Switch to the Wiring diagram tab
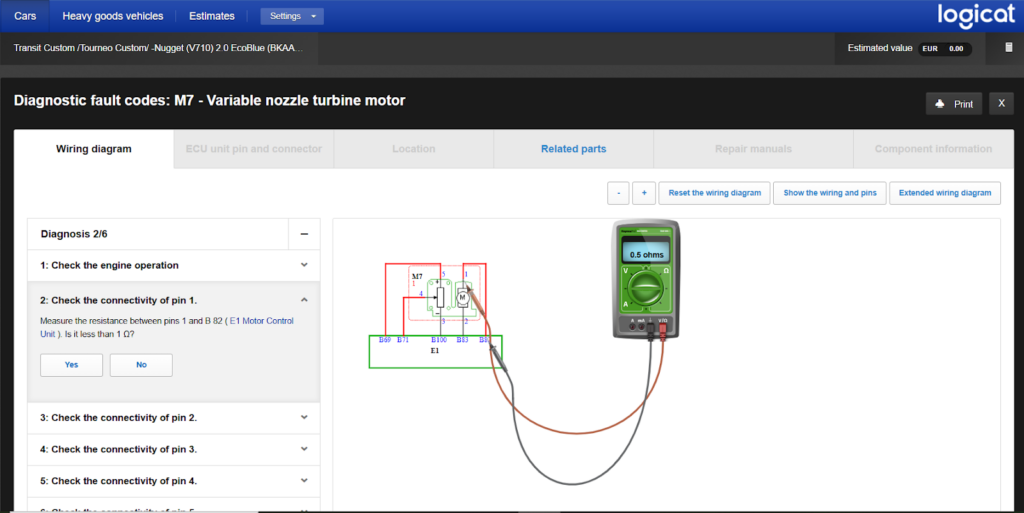 point(94,149)
